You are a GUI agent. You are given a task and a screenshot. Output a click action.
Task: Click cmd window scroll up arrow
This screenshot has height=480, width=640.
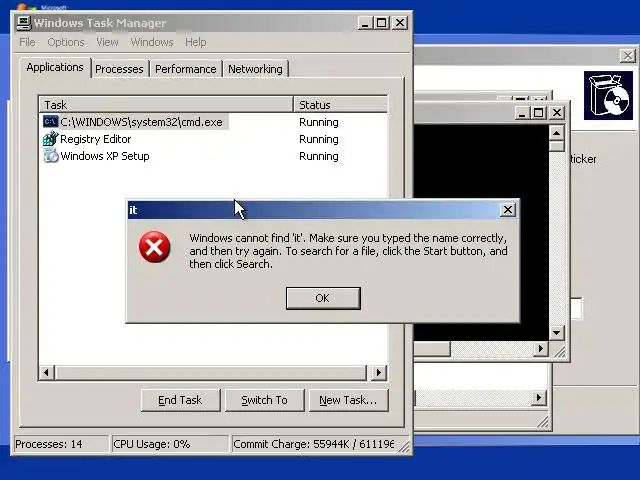pos(556,133)
